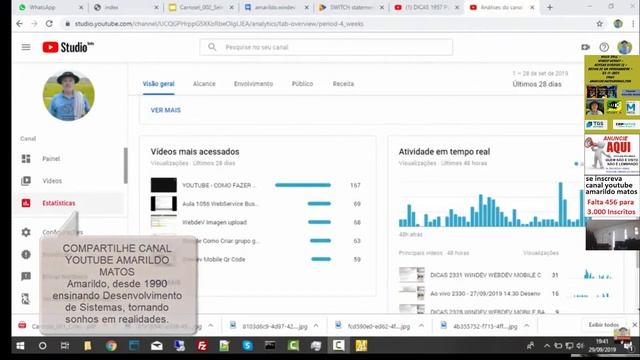
Task: Open the Envolvimento tab
Action: pos(253,84)
